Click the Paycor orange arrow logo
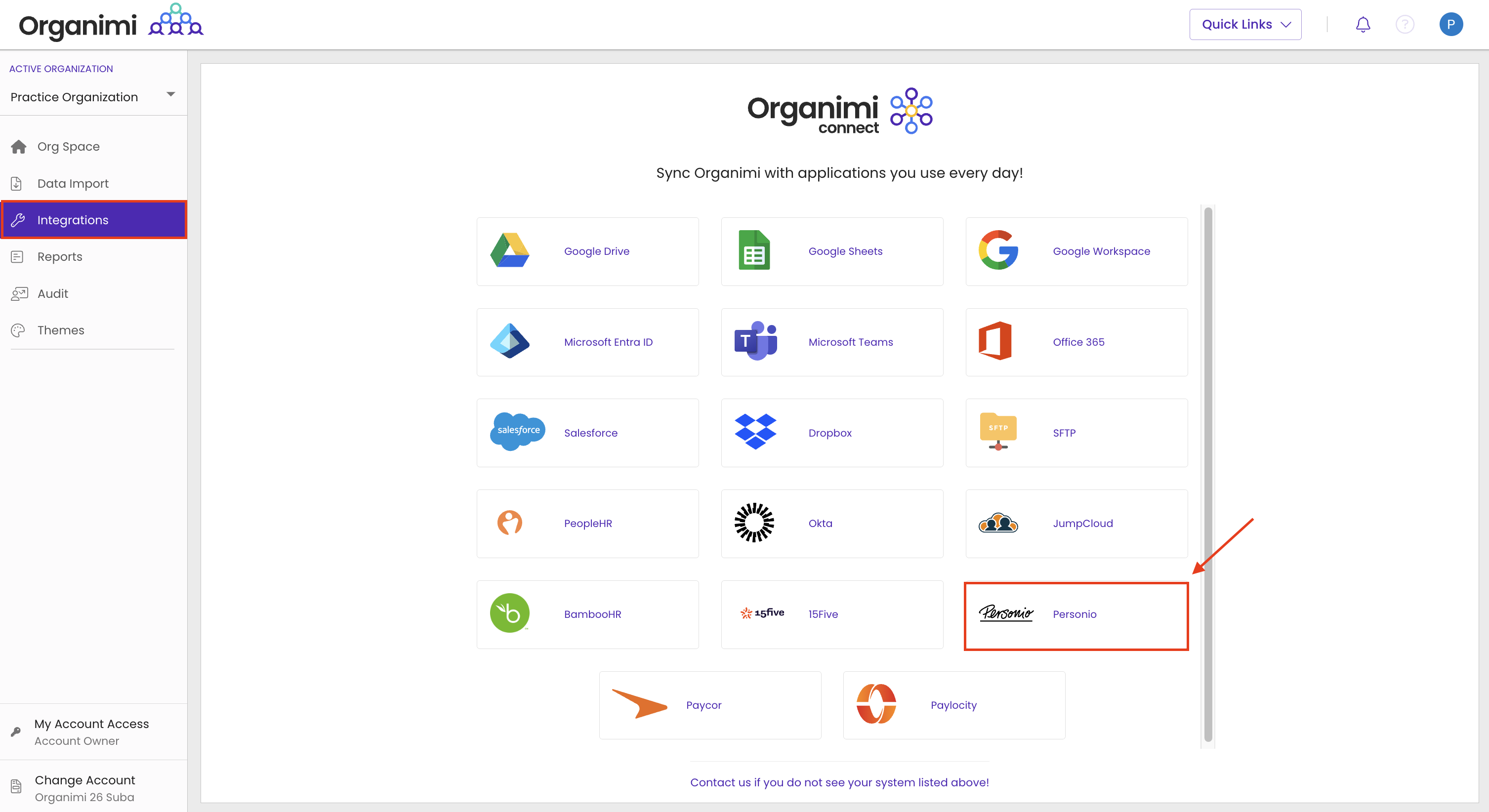 point(639,704)
